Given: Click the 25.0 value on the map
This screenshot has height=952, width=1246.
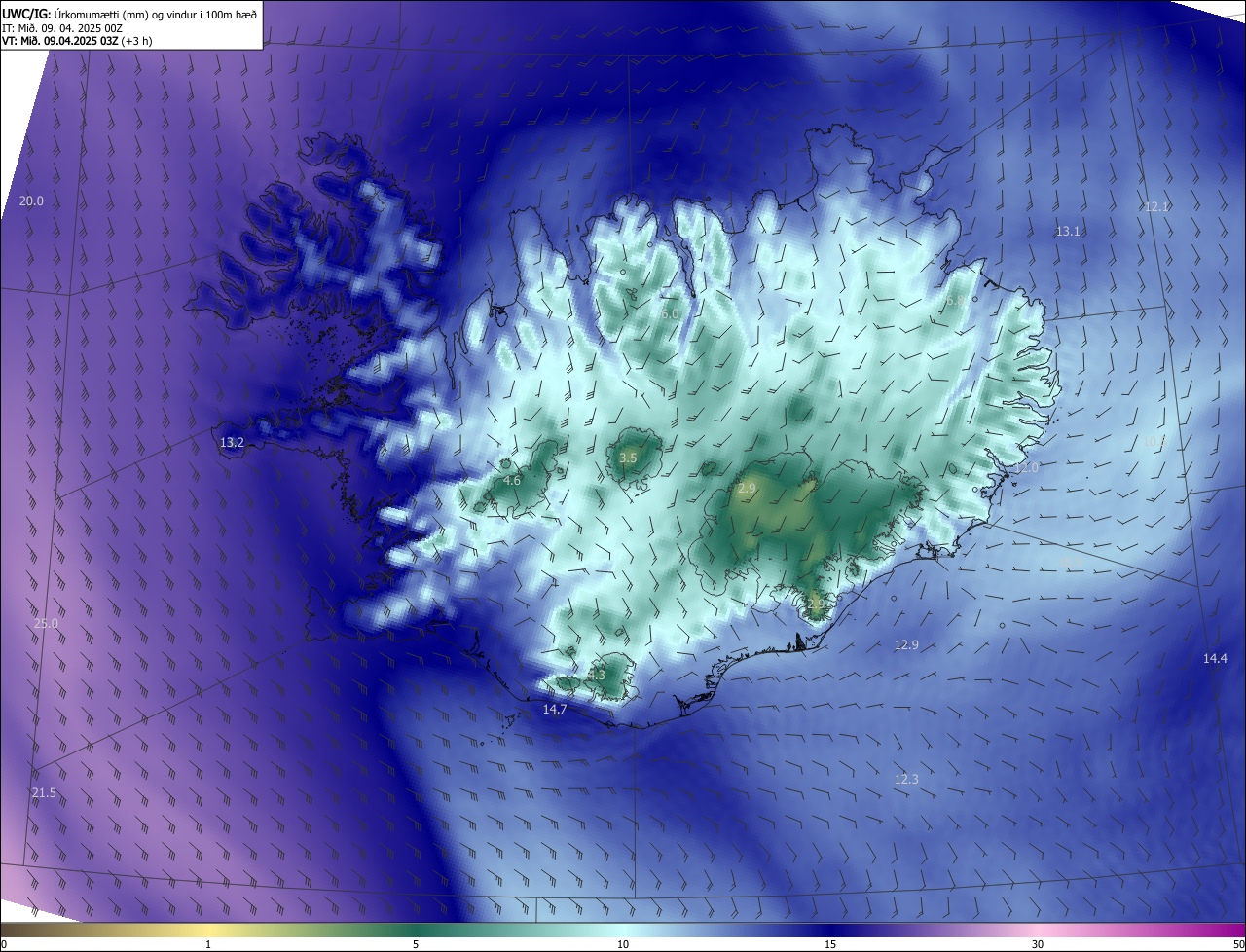Looking at the screenshot, I should [46, 623].
